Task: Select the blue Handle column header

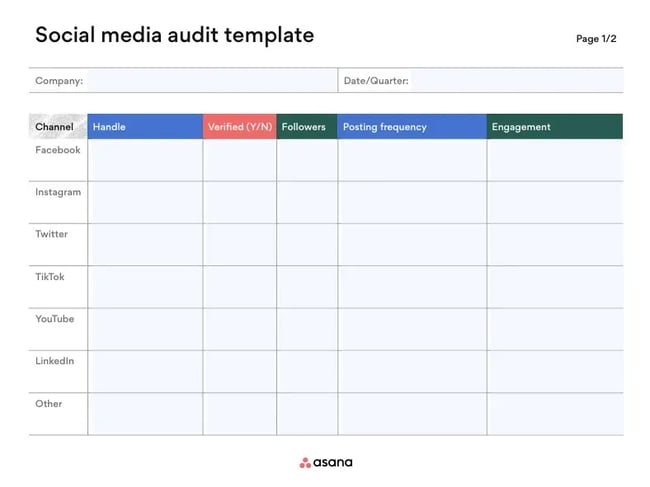Action: (145, 127)
